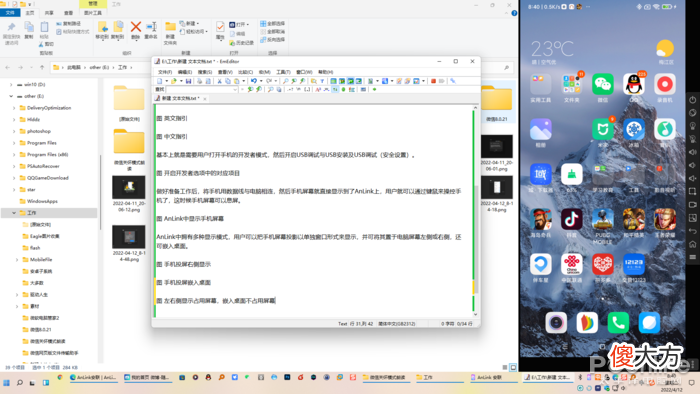Select thumbnail 2022-04-11_20-06-12.png
The width and height of the screenshot is (700, 394).
click(x=129, y=193)
